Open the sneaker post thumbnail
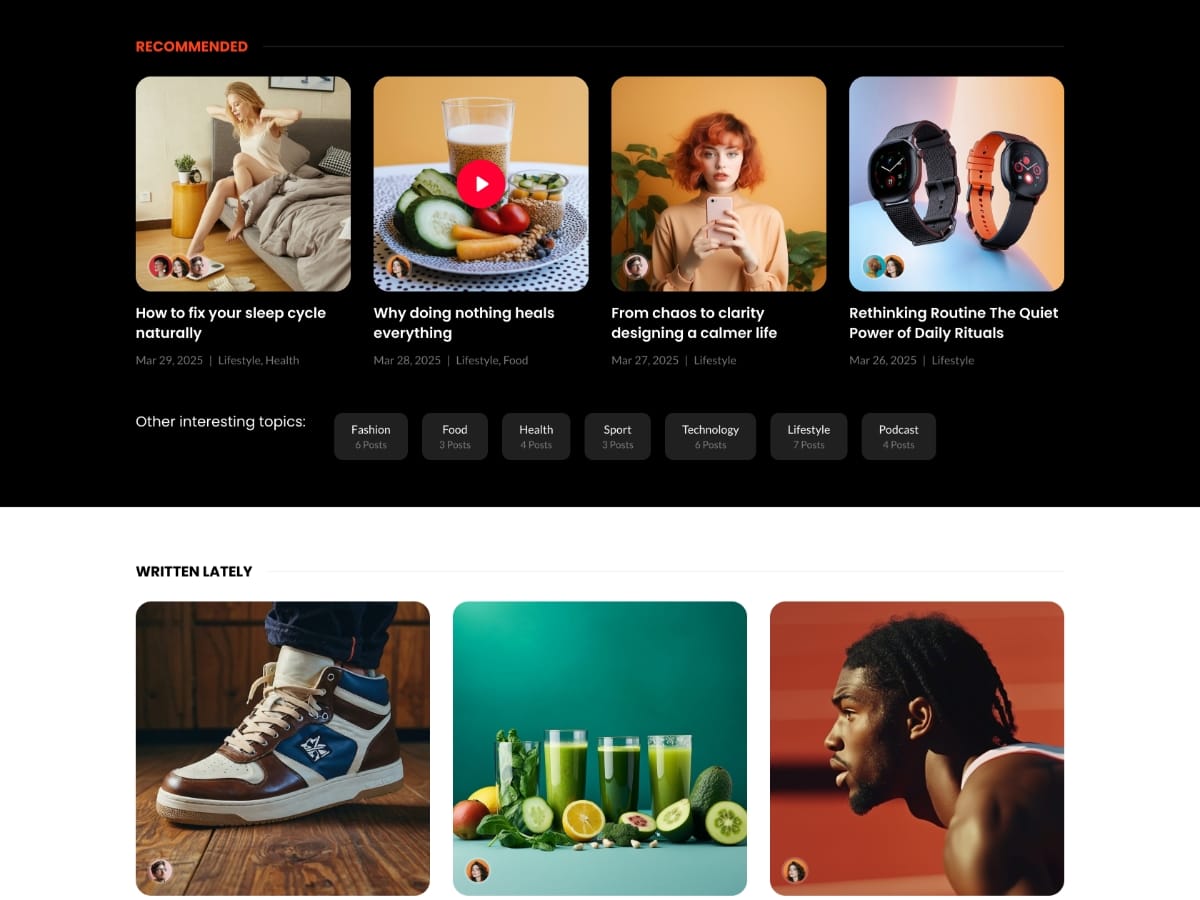 click(x=283, y=748)
